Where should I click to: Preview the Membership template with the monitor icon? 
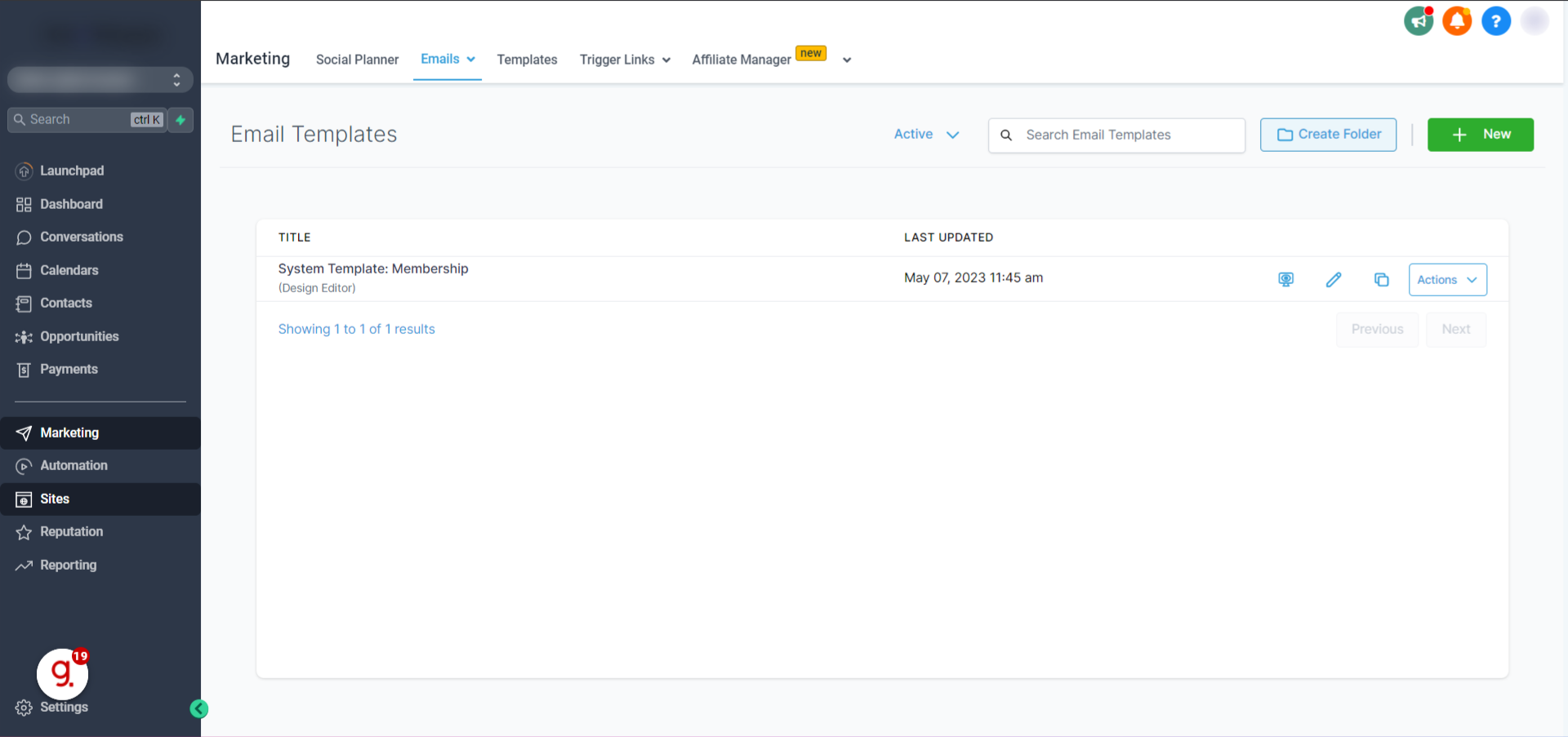click(x=1286, y=280)
